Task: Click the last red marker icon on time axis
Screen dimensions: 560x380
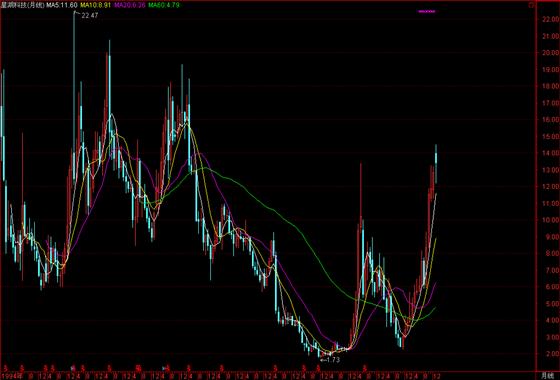Action: point(365,367)
